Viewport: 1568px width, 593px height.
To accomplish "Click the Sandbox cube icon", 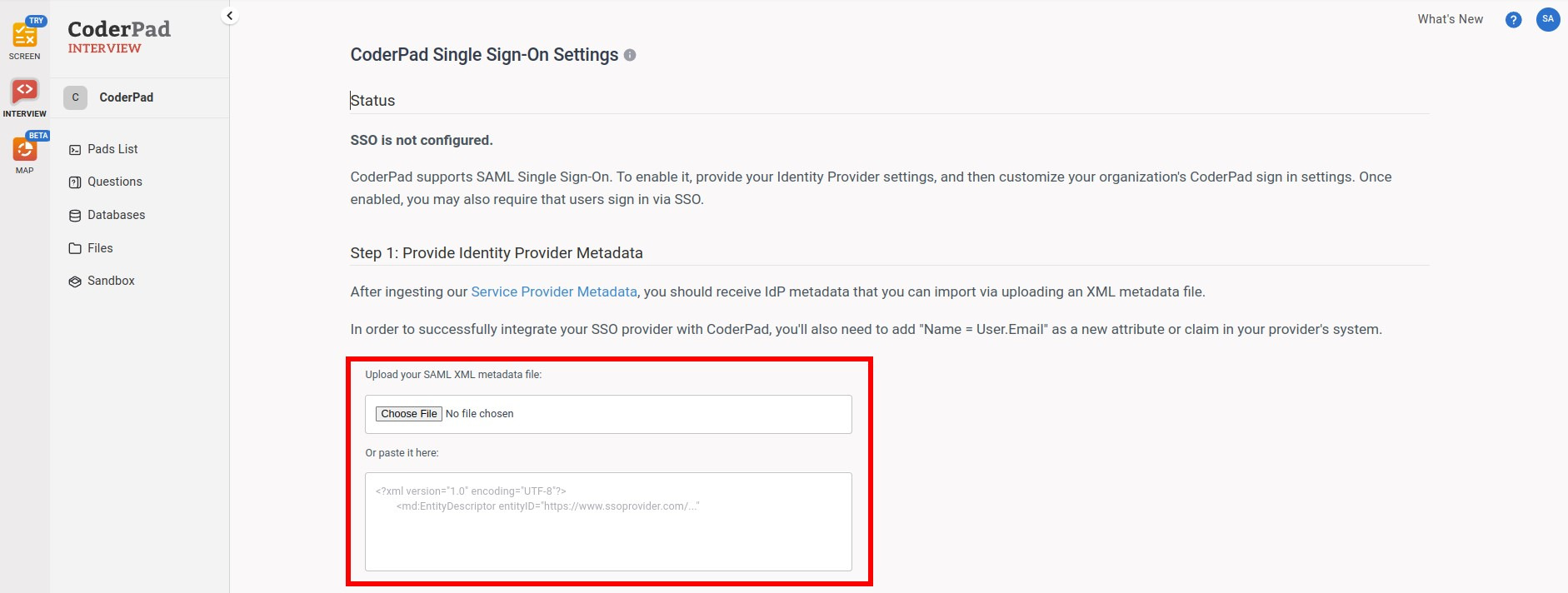I will click(75, 282).
